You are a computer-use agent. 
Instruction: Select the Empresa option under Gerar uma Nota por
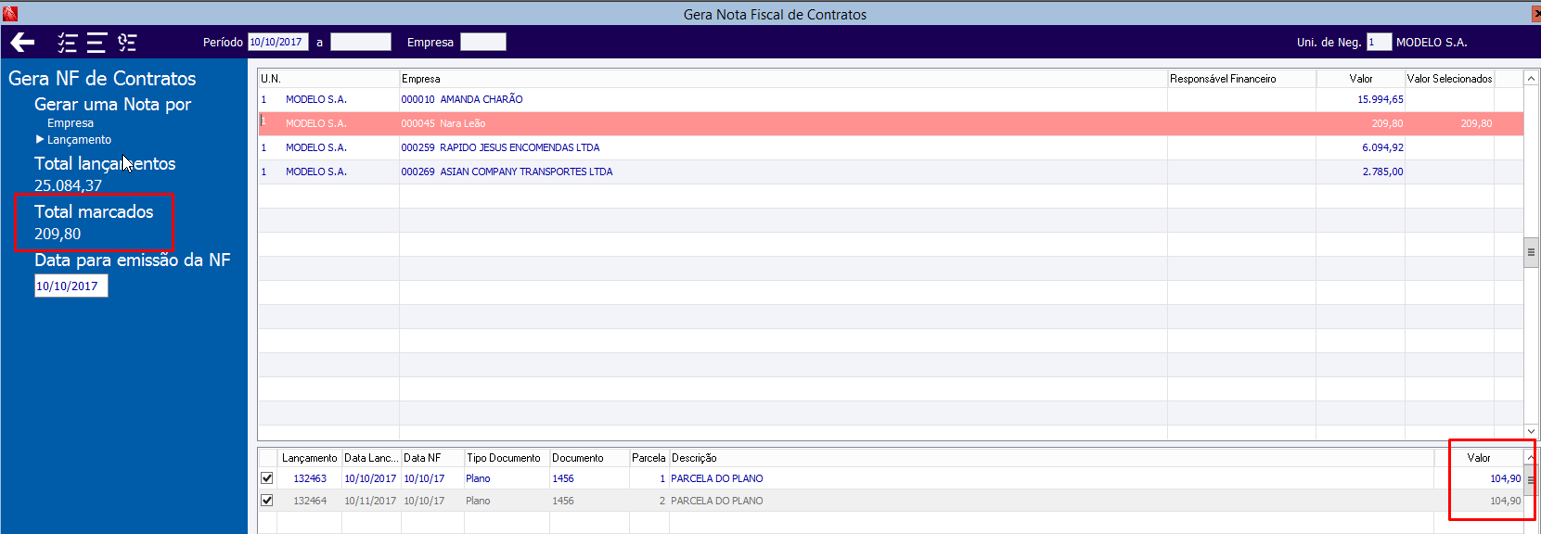[70, 123]
